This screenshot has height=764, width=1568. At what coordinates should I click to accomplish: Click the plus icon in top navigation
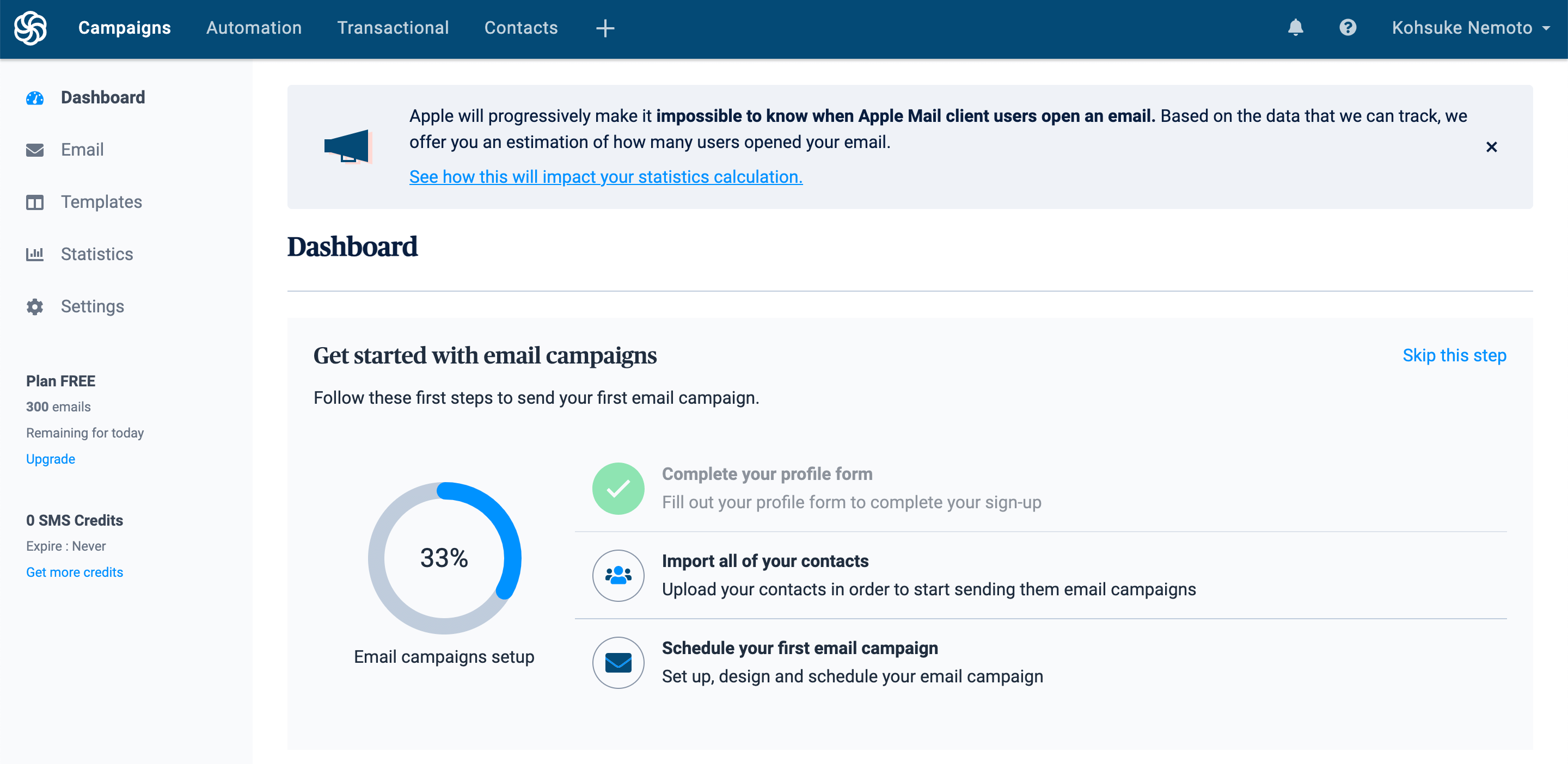tap(604, 28)
